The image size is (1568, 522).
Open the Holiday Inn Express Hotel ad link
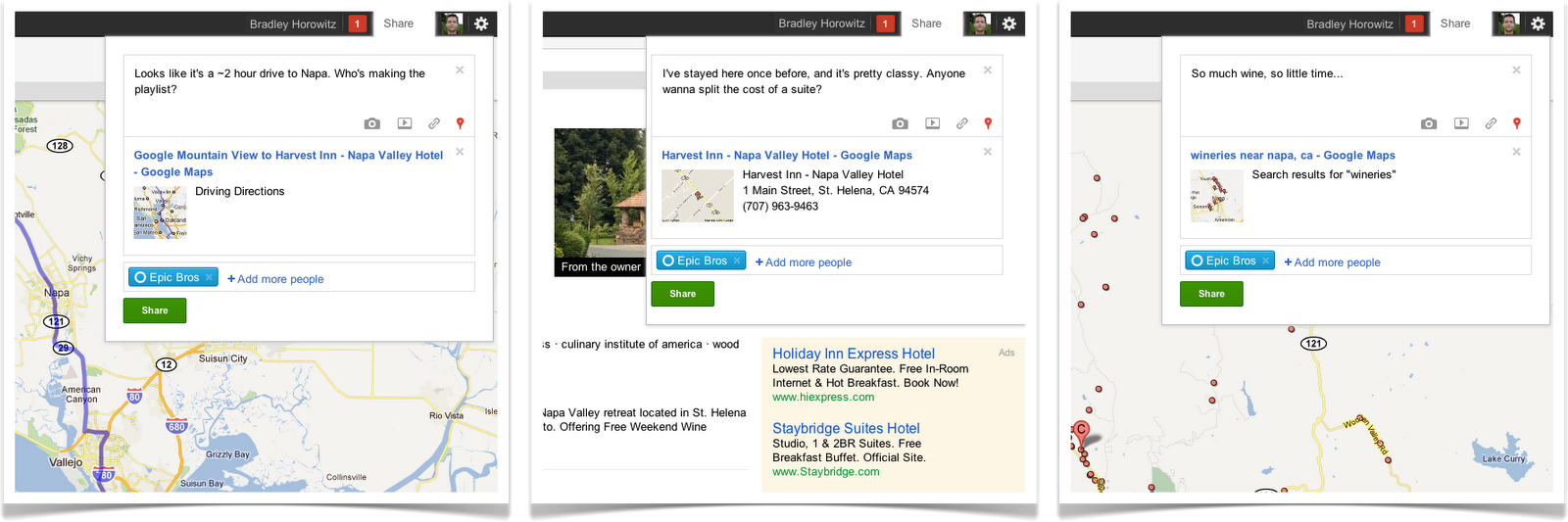pyautogui.click(x=853, y=354)
